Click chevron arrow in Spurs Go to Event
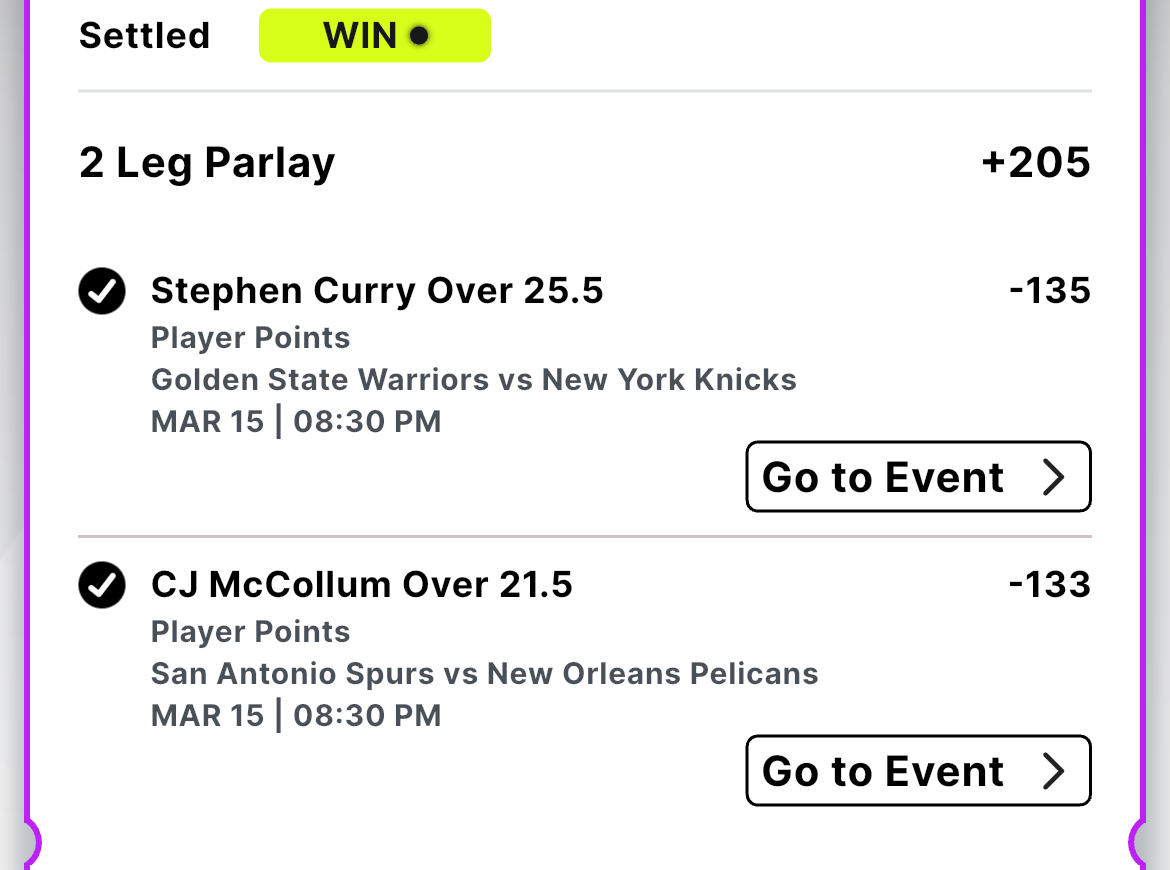 click(1053, 771)
